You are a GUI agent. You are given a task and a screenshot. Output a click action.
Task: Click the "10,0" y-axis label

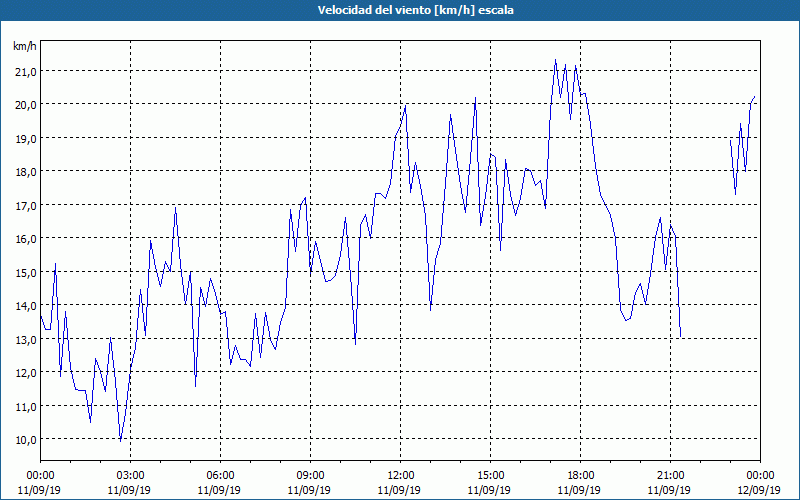click(26, 440)
